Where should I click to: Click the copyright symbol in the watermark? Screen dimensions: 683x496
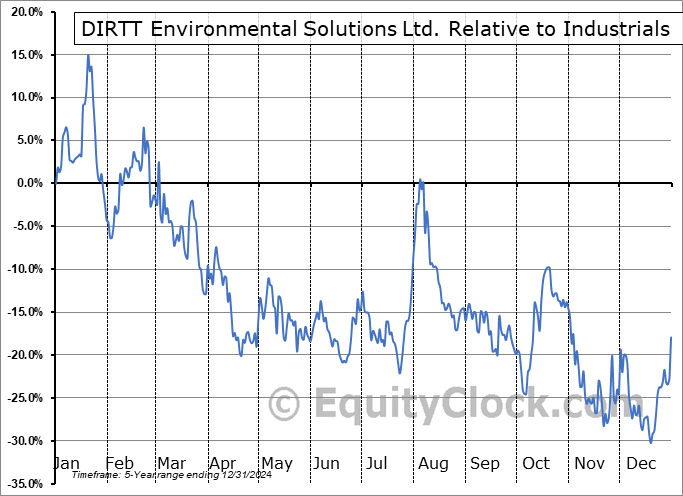285,405
